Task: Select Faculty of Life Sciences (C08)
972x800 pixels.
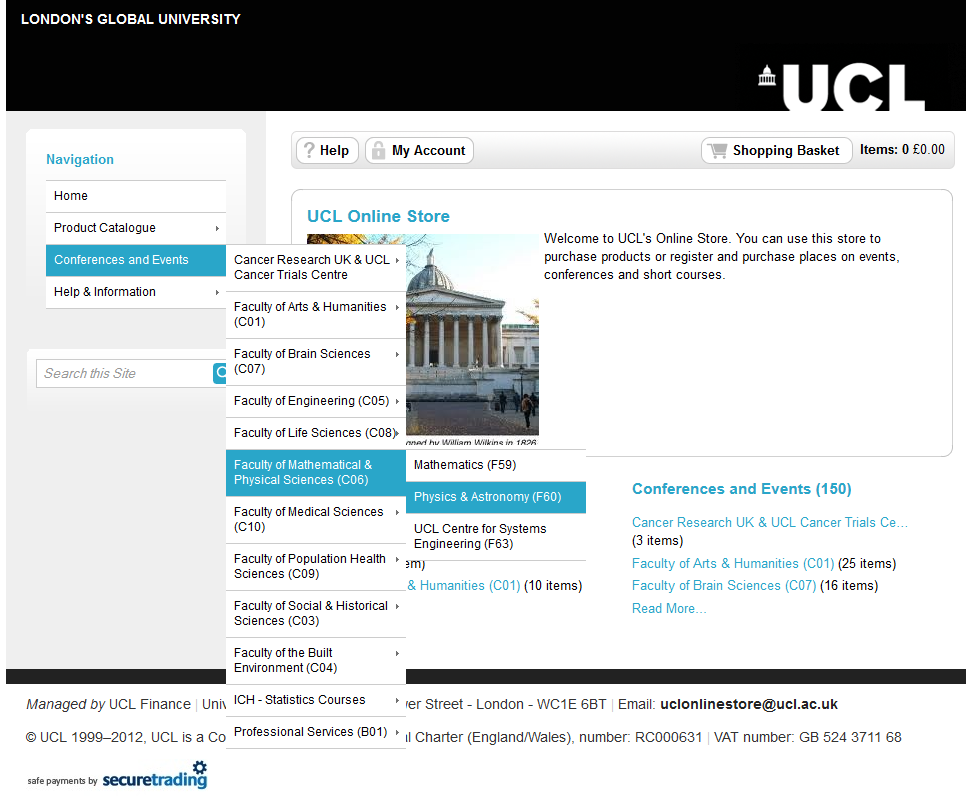Action: [x=316, y=433]
